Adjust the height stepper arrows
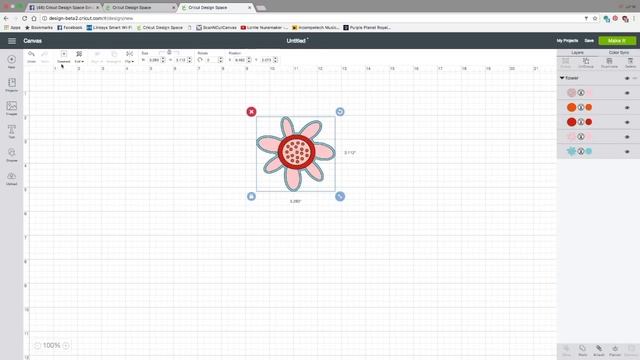 click(x=189, y=60)
